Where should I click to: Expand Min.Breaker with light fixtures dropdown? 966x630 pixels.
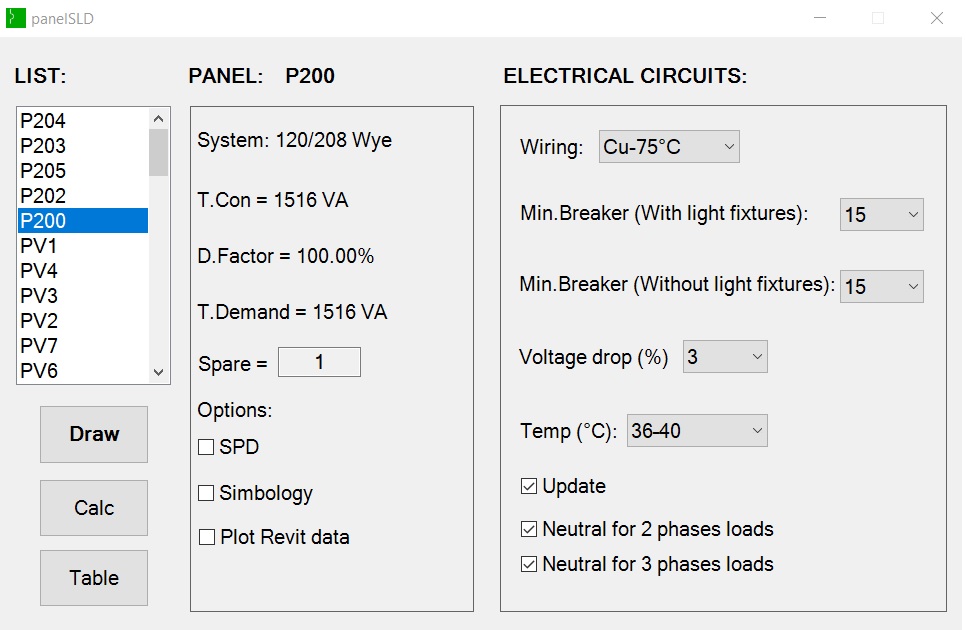click(881, 215)
